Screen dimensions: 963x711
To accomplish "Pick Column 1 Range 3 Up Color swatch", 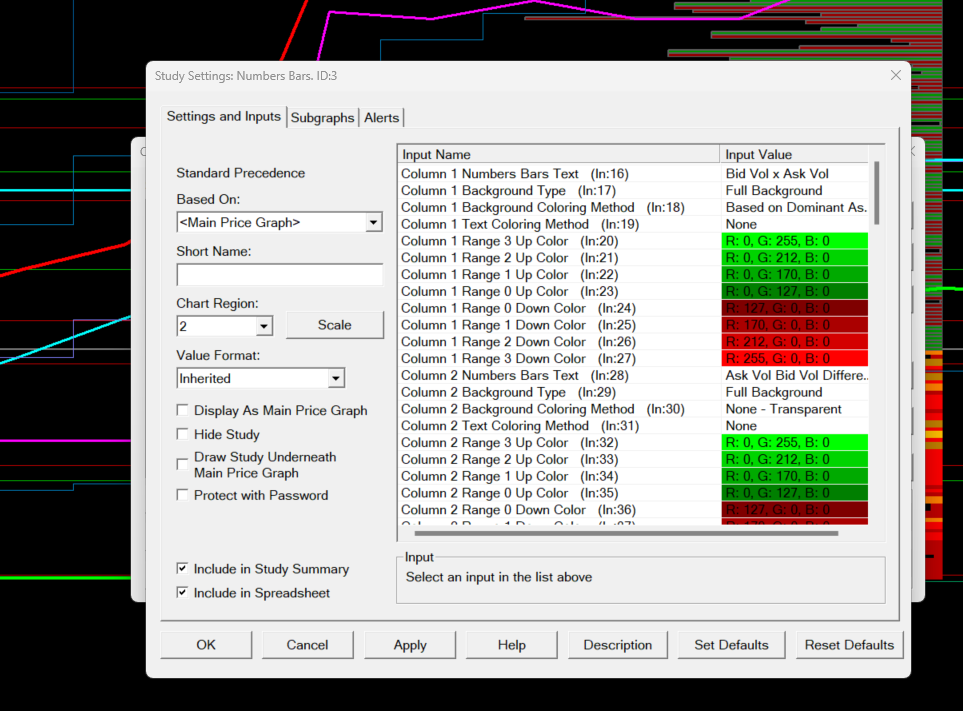I will pyautogui.click(x=794, y=241).
